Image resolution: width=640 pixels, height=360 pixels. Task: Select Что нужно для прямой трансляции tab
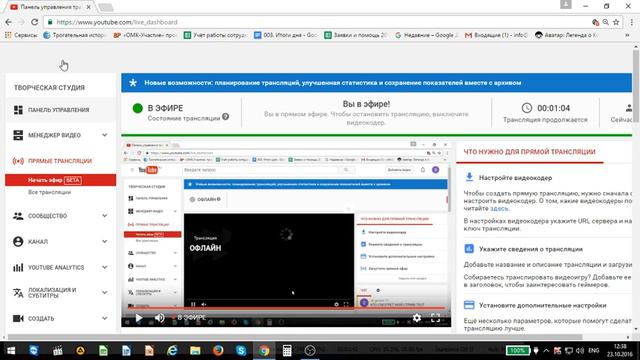(x=529, y=152)
